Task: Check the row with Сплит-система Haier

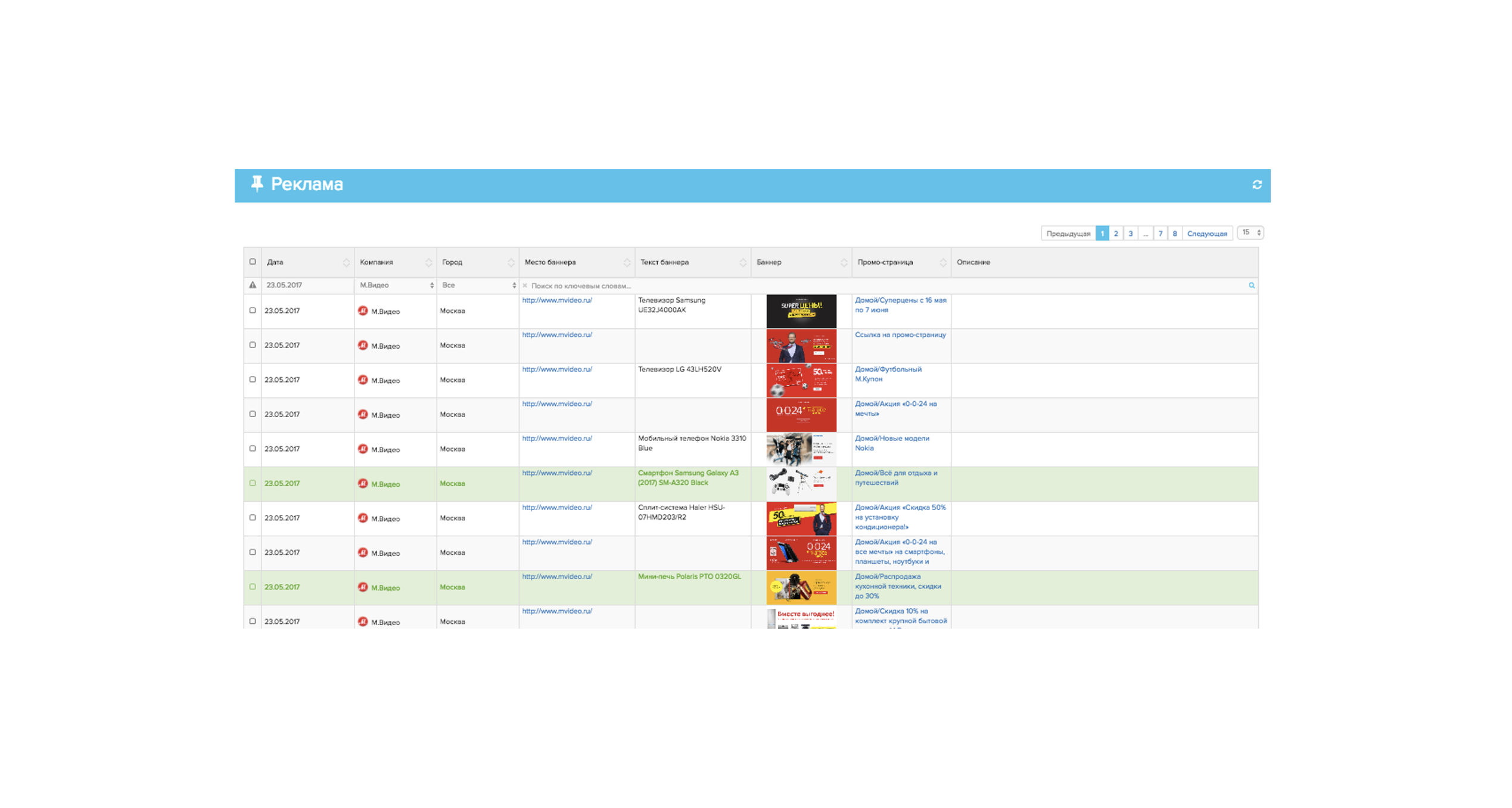Action: pyautogui.click(x=253, y=518)
